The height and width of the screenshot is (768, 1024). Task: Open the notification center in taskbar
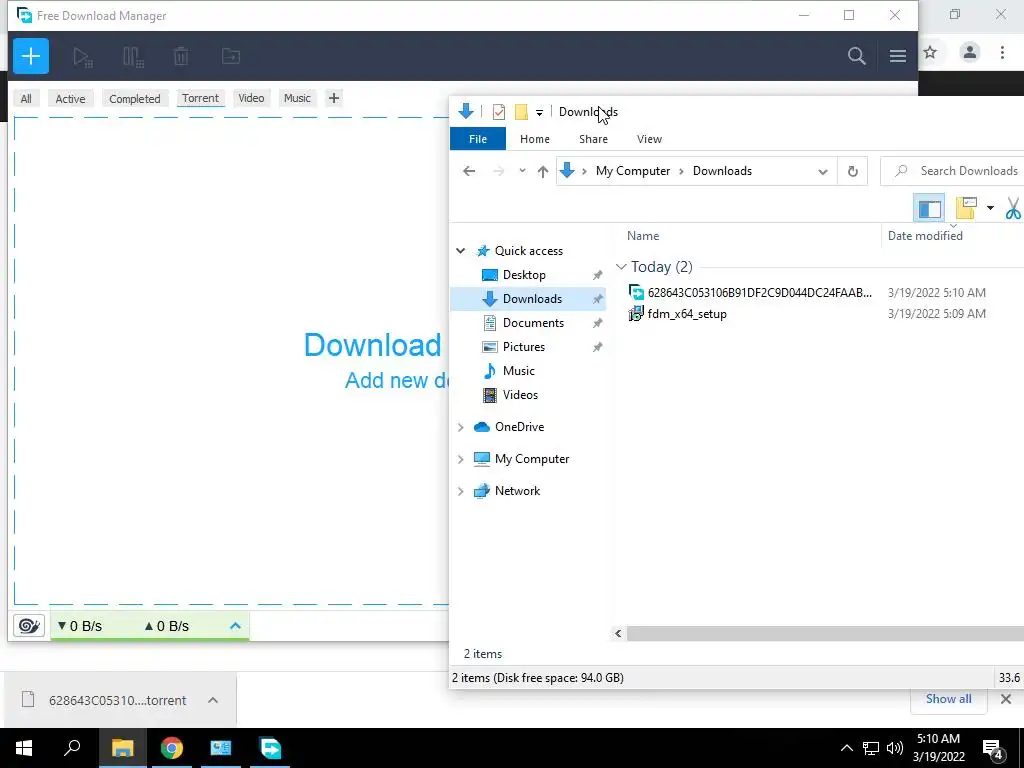pyautogui.click(x=993, y=748)
